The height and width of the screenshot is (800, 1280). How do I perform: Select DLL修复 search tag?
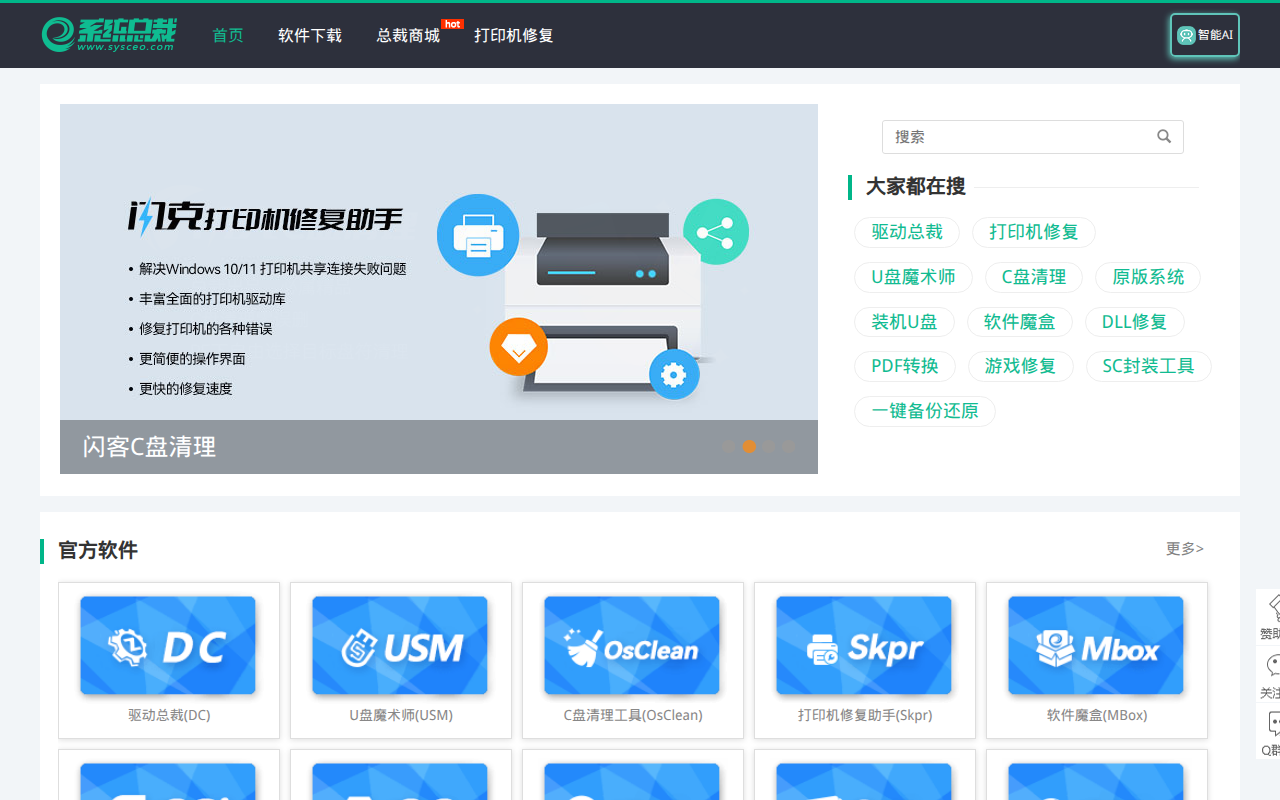click(x=1135, y=322)
